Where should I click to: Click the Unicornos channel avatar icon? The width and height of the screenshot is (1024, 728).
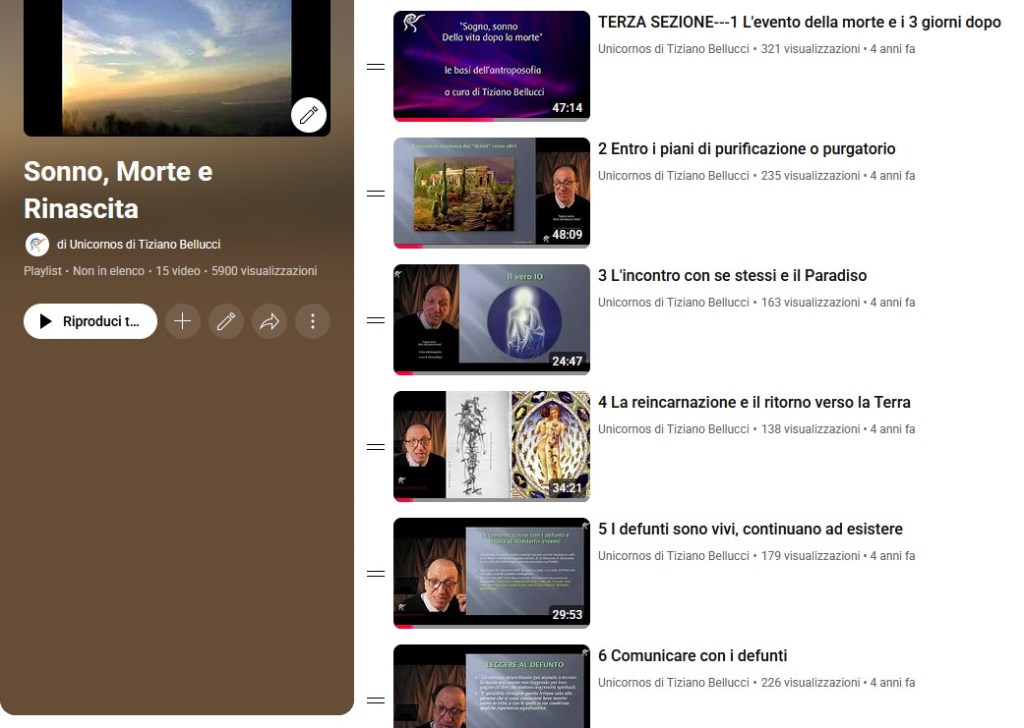(37, 244)
